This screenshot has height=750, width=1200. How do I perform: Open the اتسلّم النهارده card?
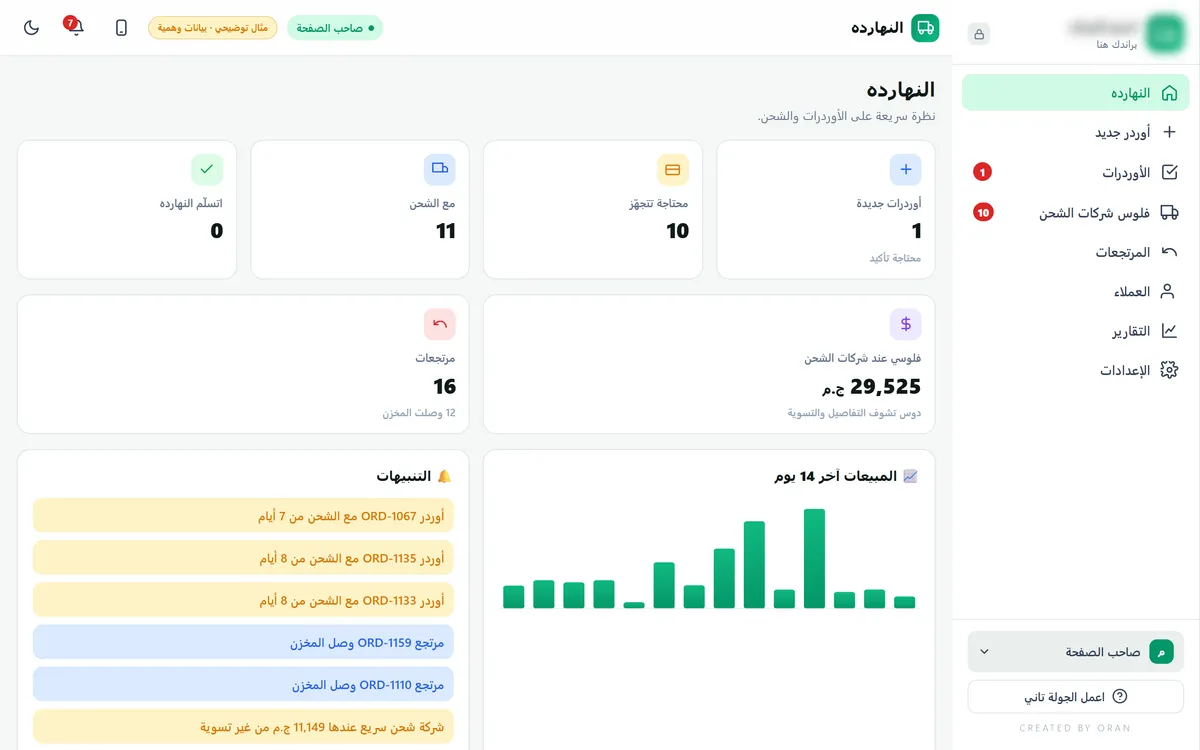point(127,209)
